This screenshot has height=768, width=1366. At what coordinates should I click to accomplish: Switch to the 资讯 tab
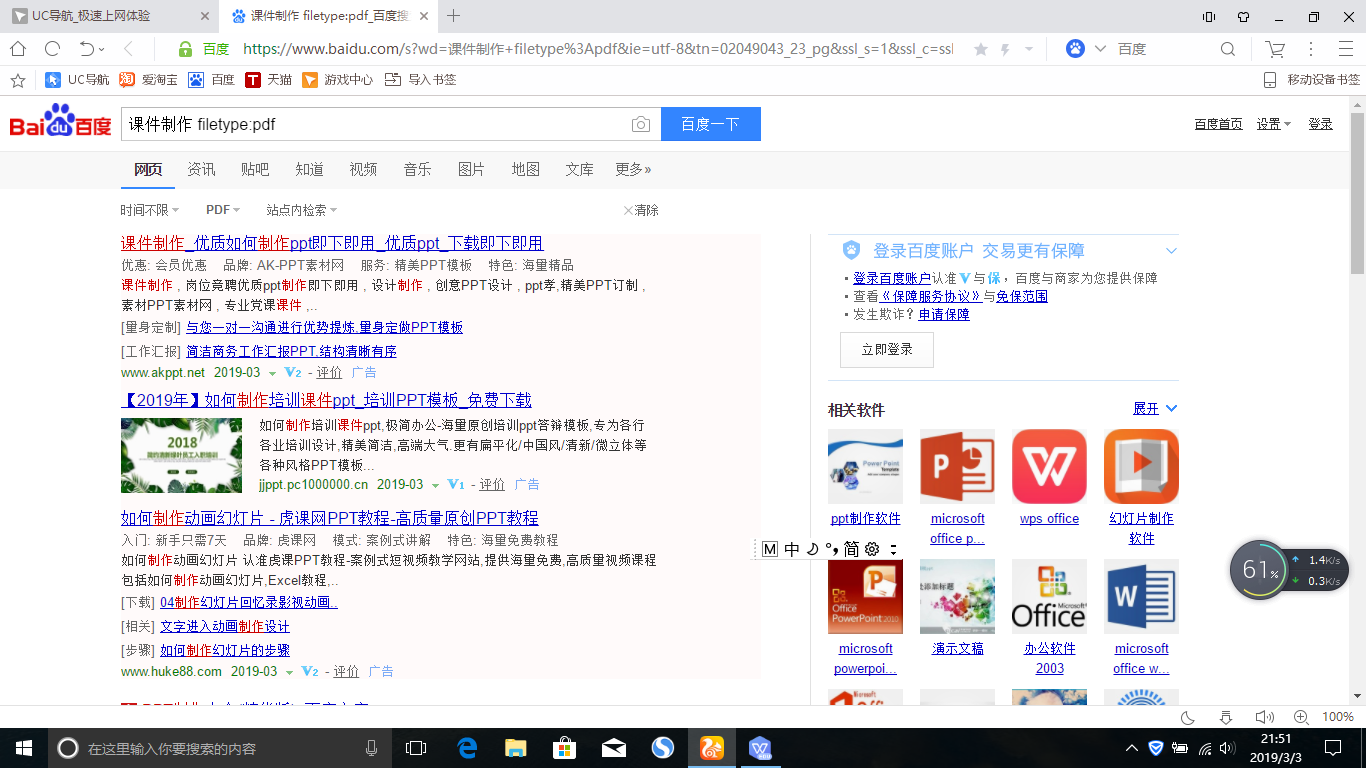point(201,169)
